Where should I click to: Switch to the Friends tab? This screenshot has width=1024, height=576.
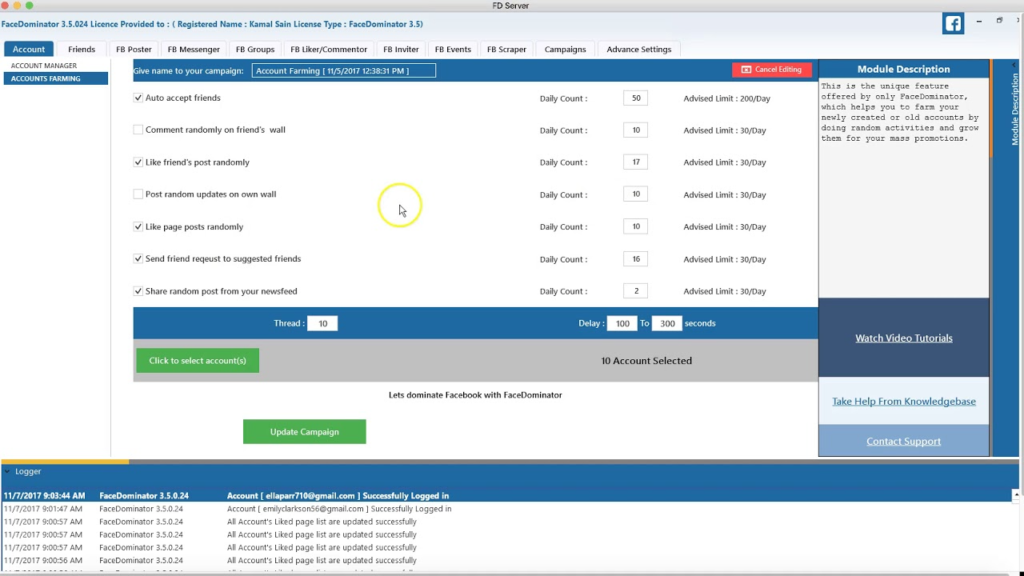(x=82, y=49)
